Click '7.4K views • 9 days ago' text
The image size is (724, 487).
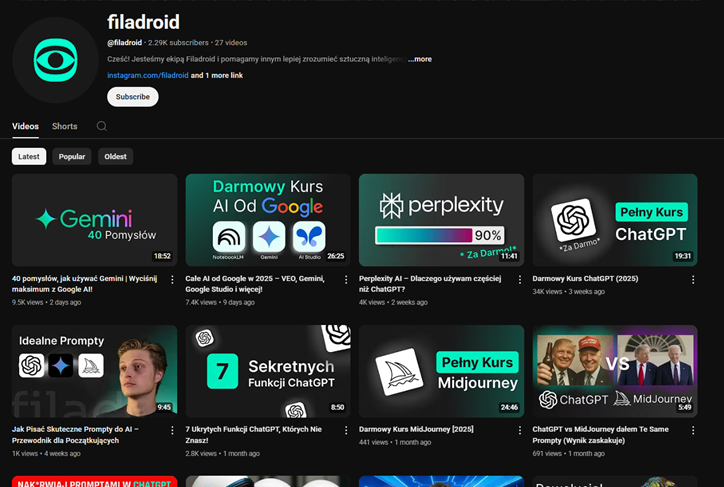(x=220, y=302)
